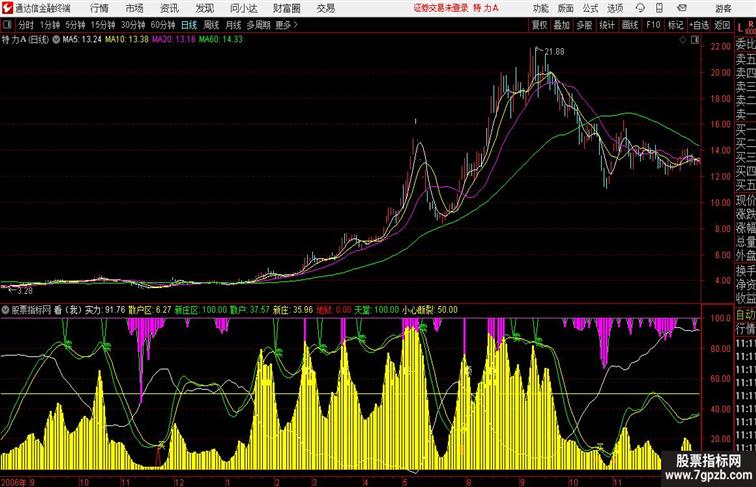Click the MA10: 13.38 value
The image size is (756, 487).
(127, 40)
